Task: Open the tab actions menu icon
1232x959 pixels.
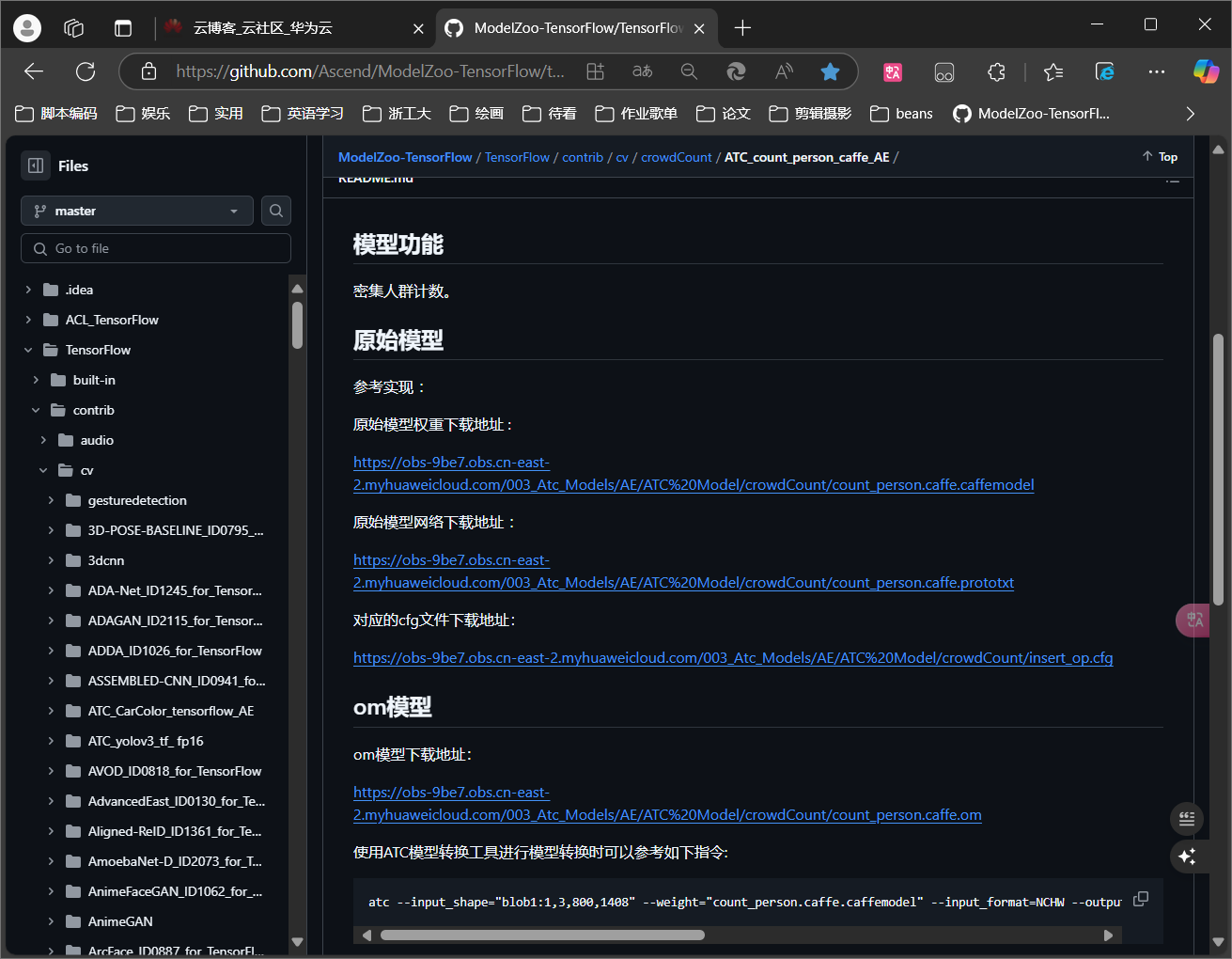Action: click(123, 28)
